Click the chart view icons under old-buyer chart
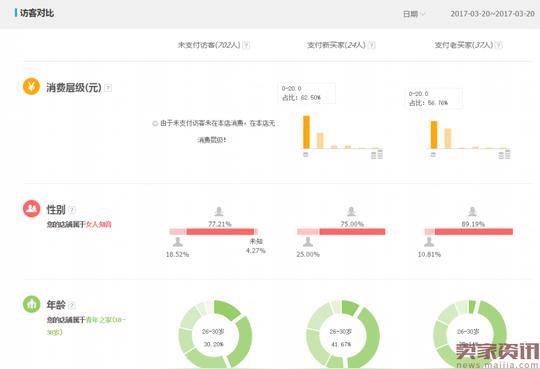The width and height of the screenshot is (540, 369). click(505, 155)
